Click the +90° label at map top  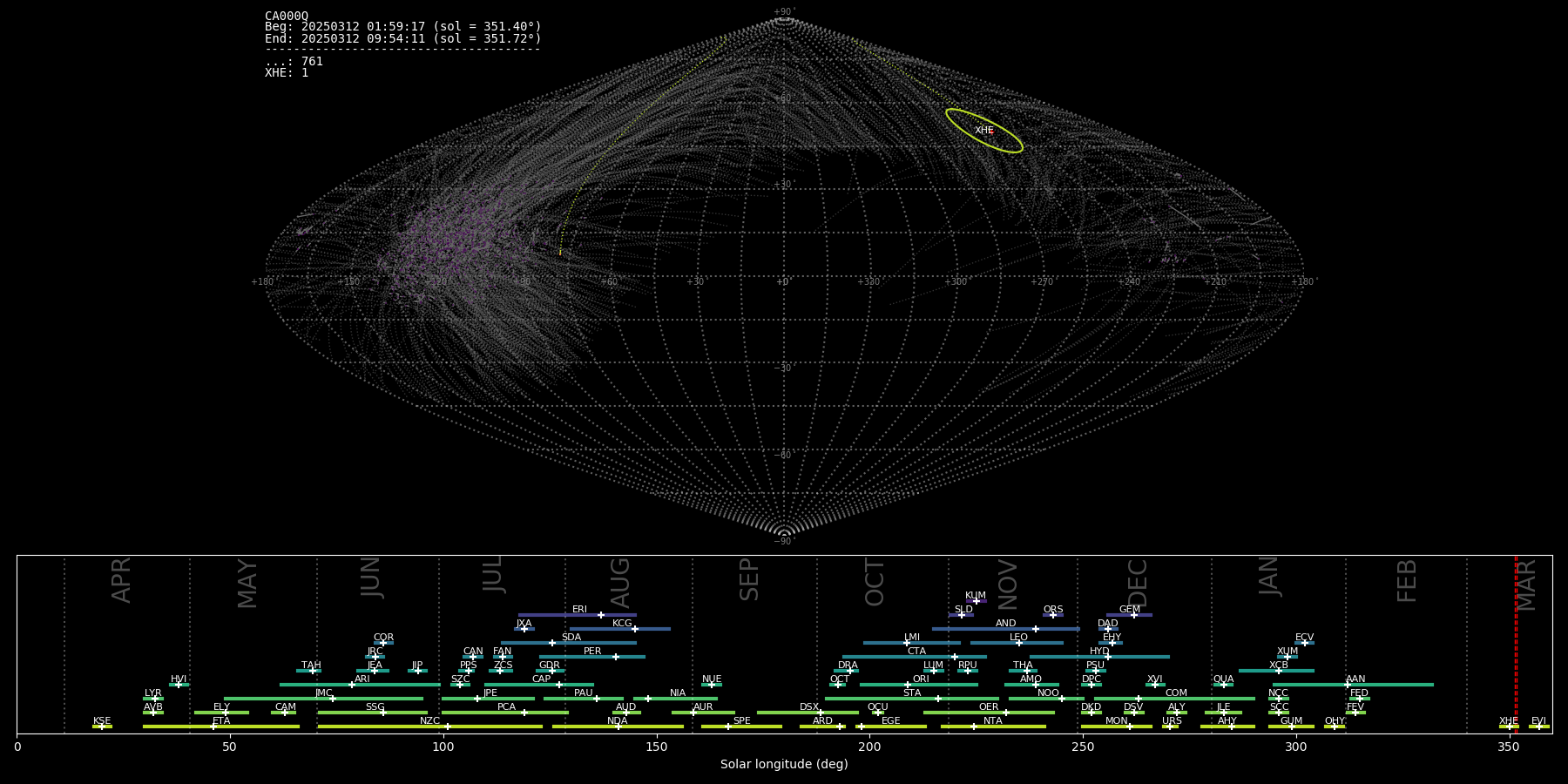[784, 12]
